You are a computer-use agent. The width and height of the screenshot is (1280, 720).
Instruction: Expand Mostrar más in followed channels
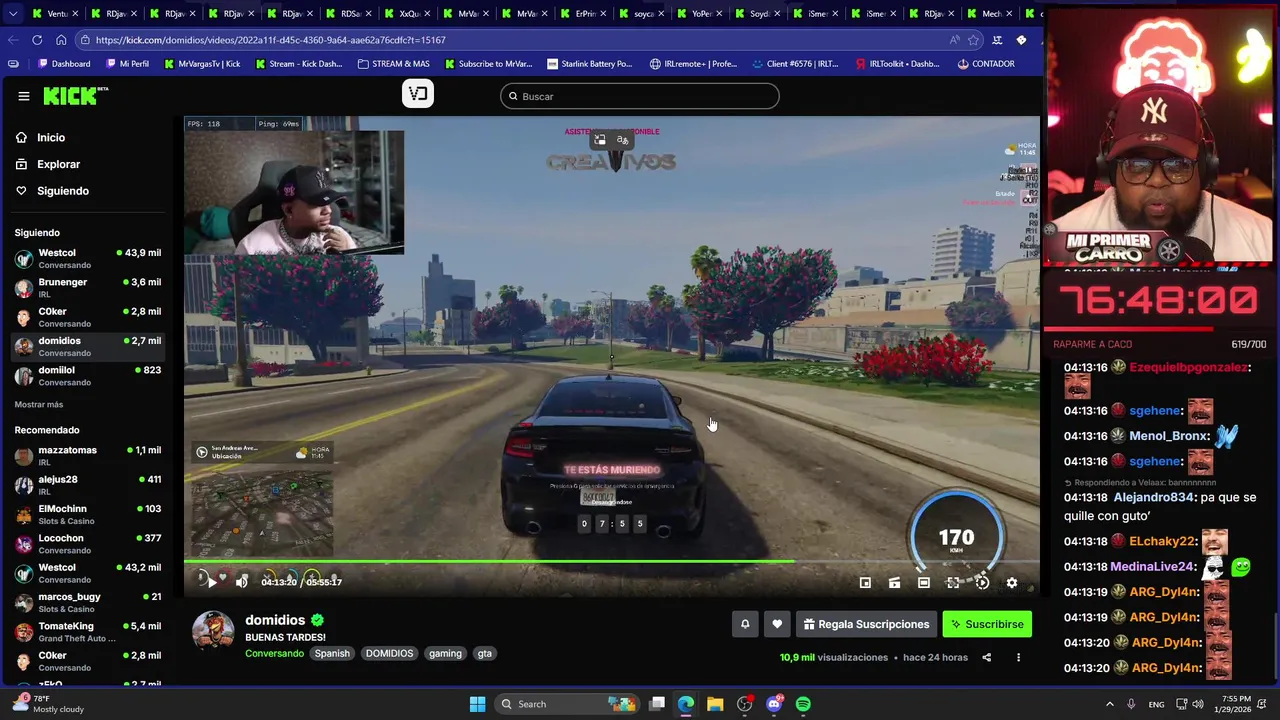coord(39,405)
